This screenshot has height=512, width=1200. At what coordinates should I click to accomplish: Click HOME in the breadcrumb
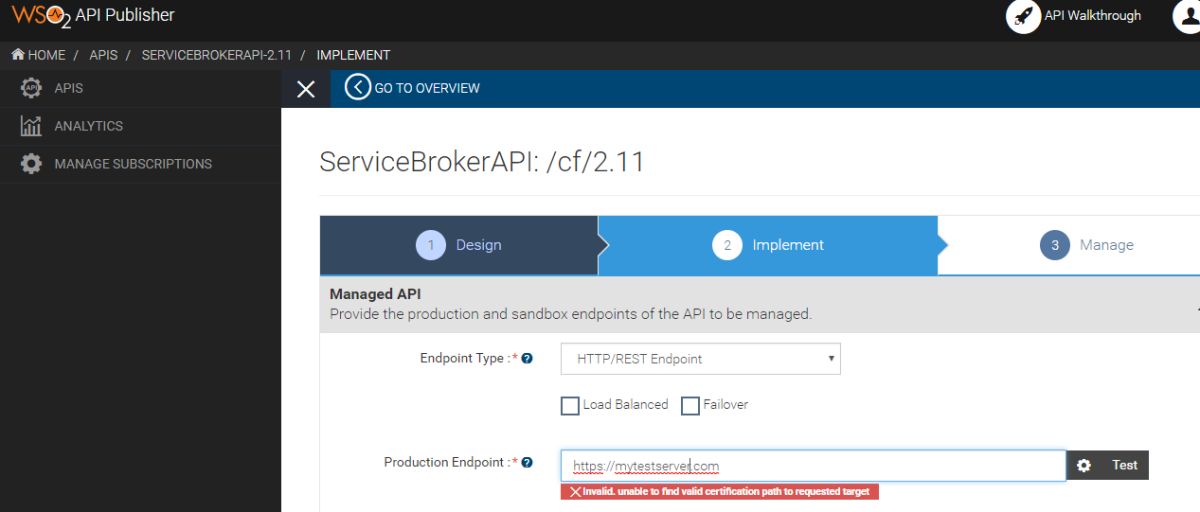[46, 55]
